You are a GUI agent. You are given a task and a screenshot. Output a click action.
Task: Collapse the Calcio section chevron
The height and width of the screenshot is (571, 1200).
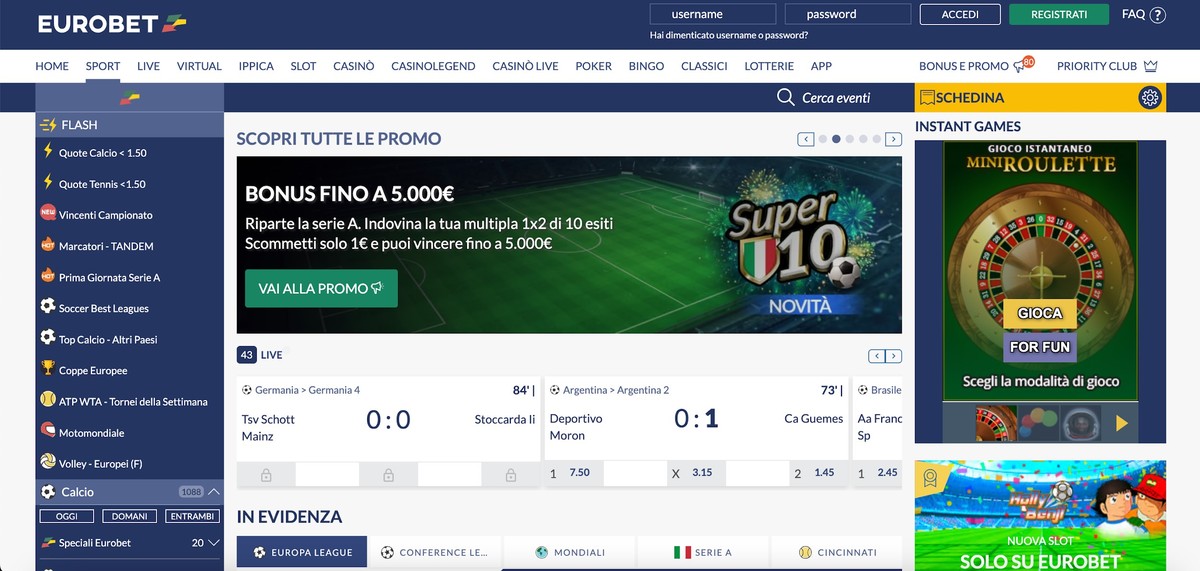[x=214, y=492]
